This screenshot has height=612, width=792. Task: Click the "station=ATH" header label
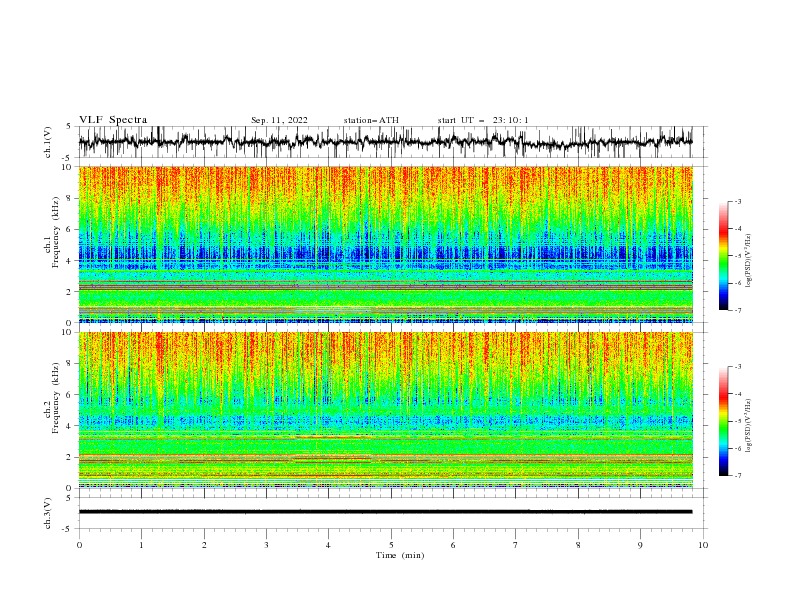(x=371, y=120)
